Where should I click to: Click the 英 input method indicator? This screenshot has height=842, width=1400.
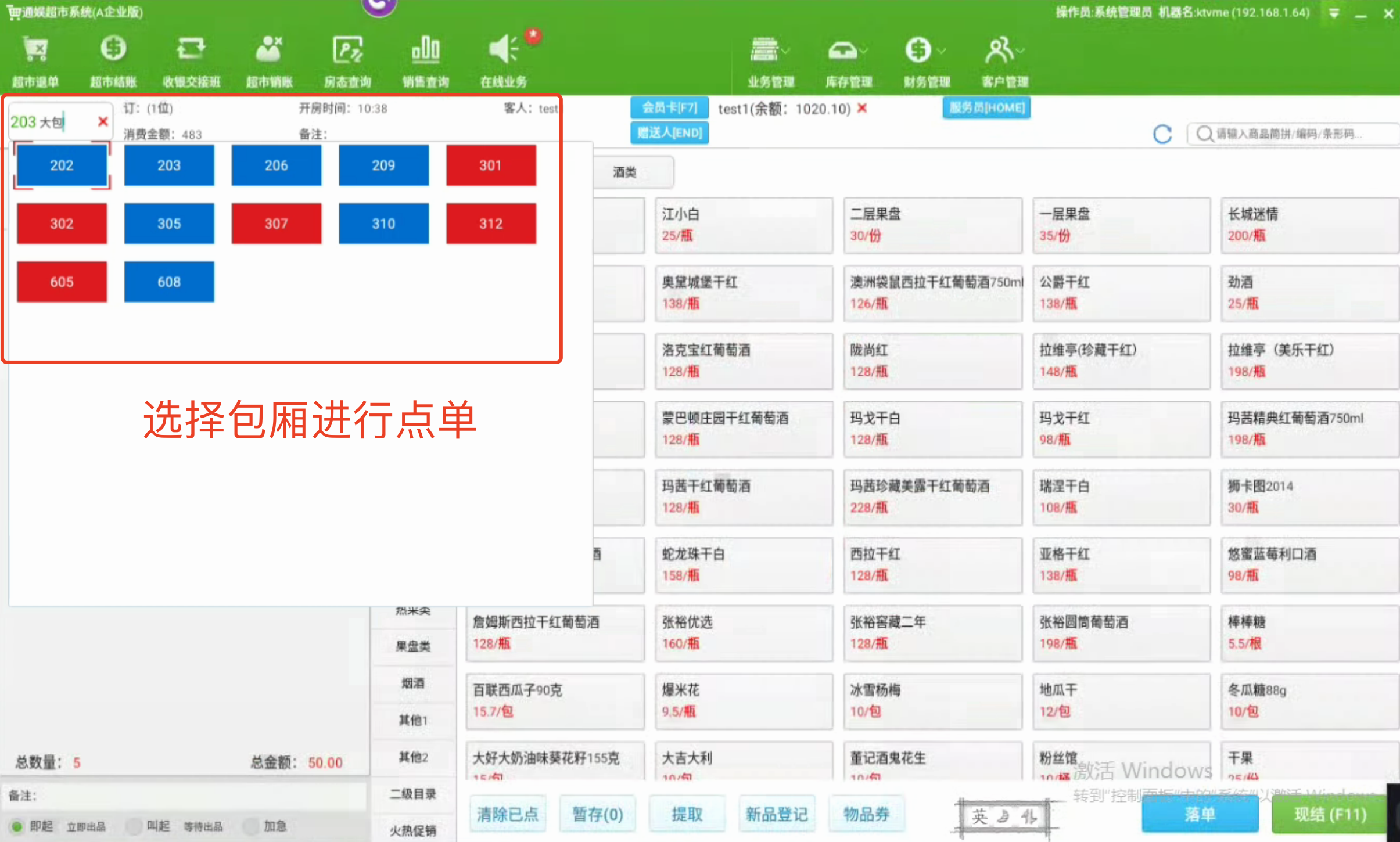tap(979, 816)
